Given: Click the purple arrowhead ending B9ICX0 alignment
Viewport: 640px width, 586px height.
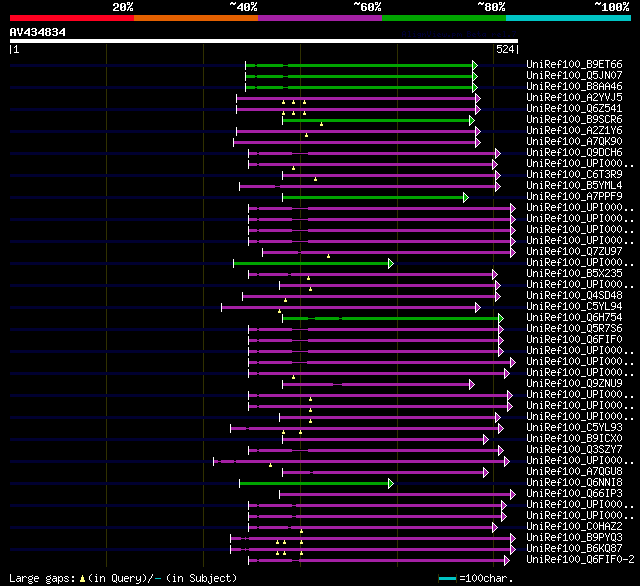Looking at the screenshot, I should [486, 440].
